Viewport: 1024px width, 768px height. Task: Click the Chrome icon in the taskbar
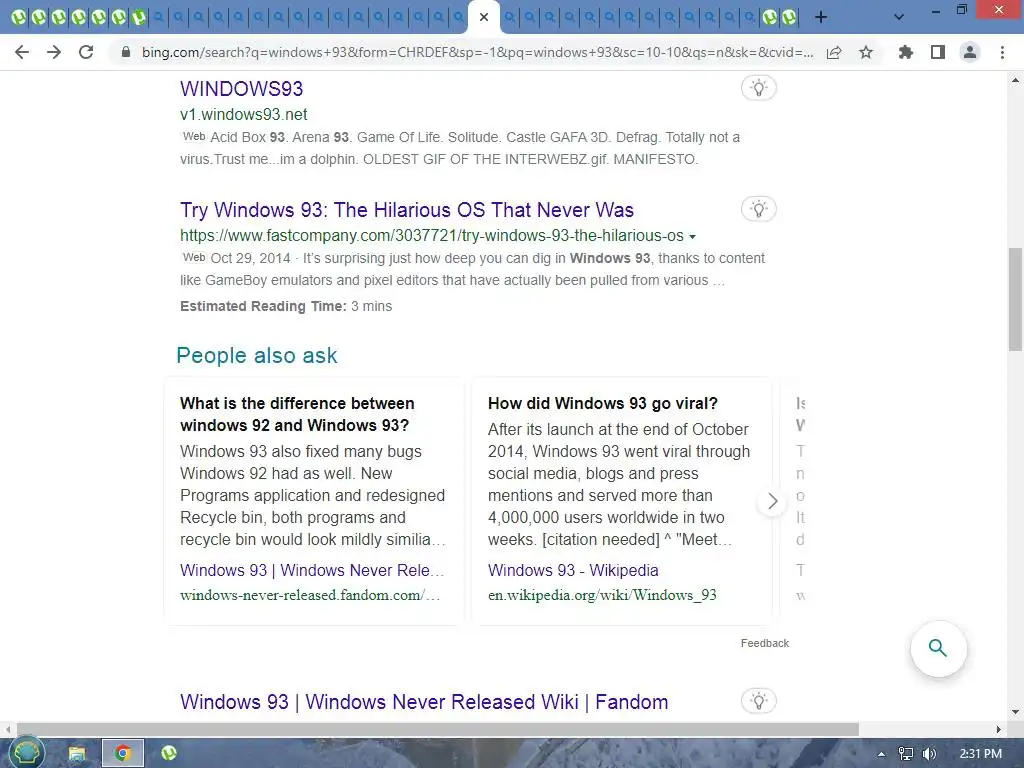pyautogui.click(x=122, y=754)
